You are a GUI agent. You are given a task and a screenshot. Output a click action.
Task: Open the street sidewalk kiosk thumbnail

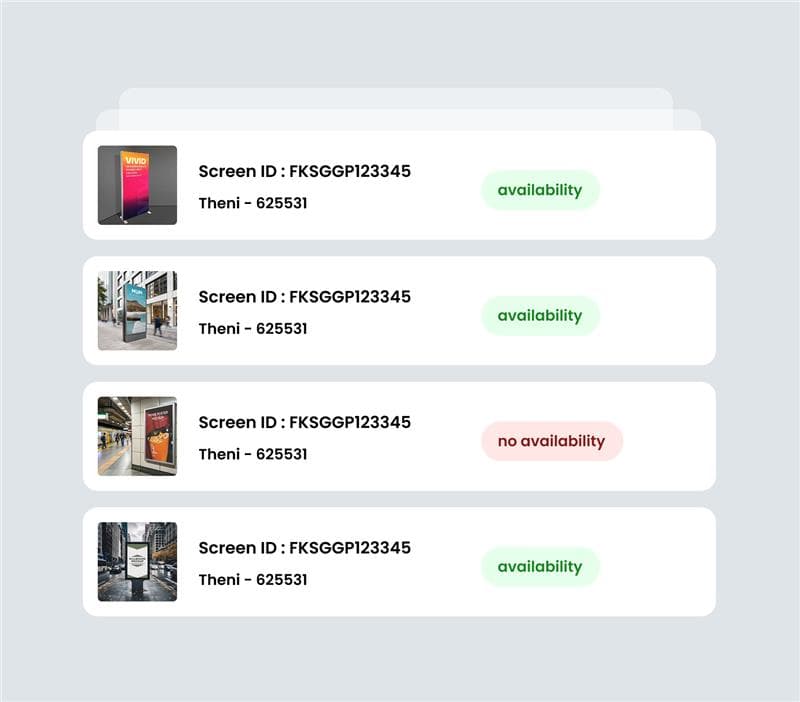click(137, 311)
